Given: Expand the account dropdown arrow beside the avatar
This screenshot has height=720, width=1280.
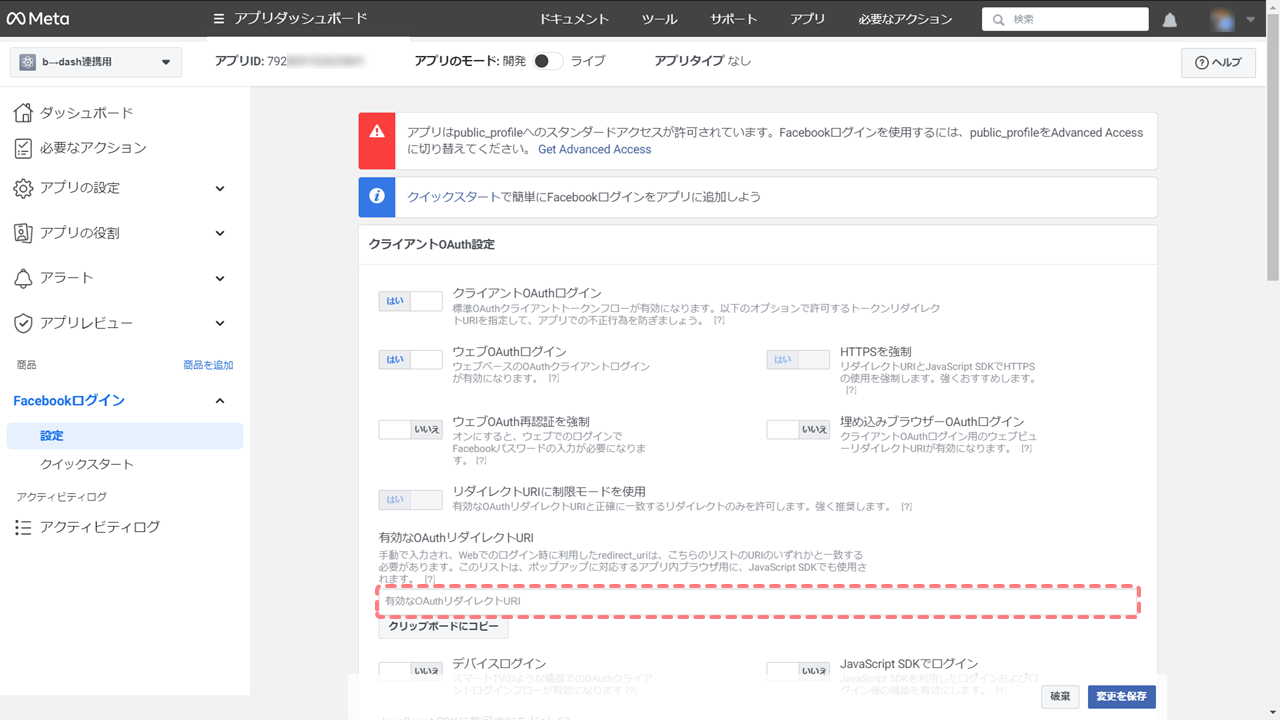Looking at the screenshot, I should (1250, 19).
